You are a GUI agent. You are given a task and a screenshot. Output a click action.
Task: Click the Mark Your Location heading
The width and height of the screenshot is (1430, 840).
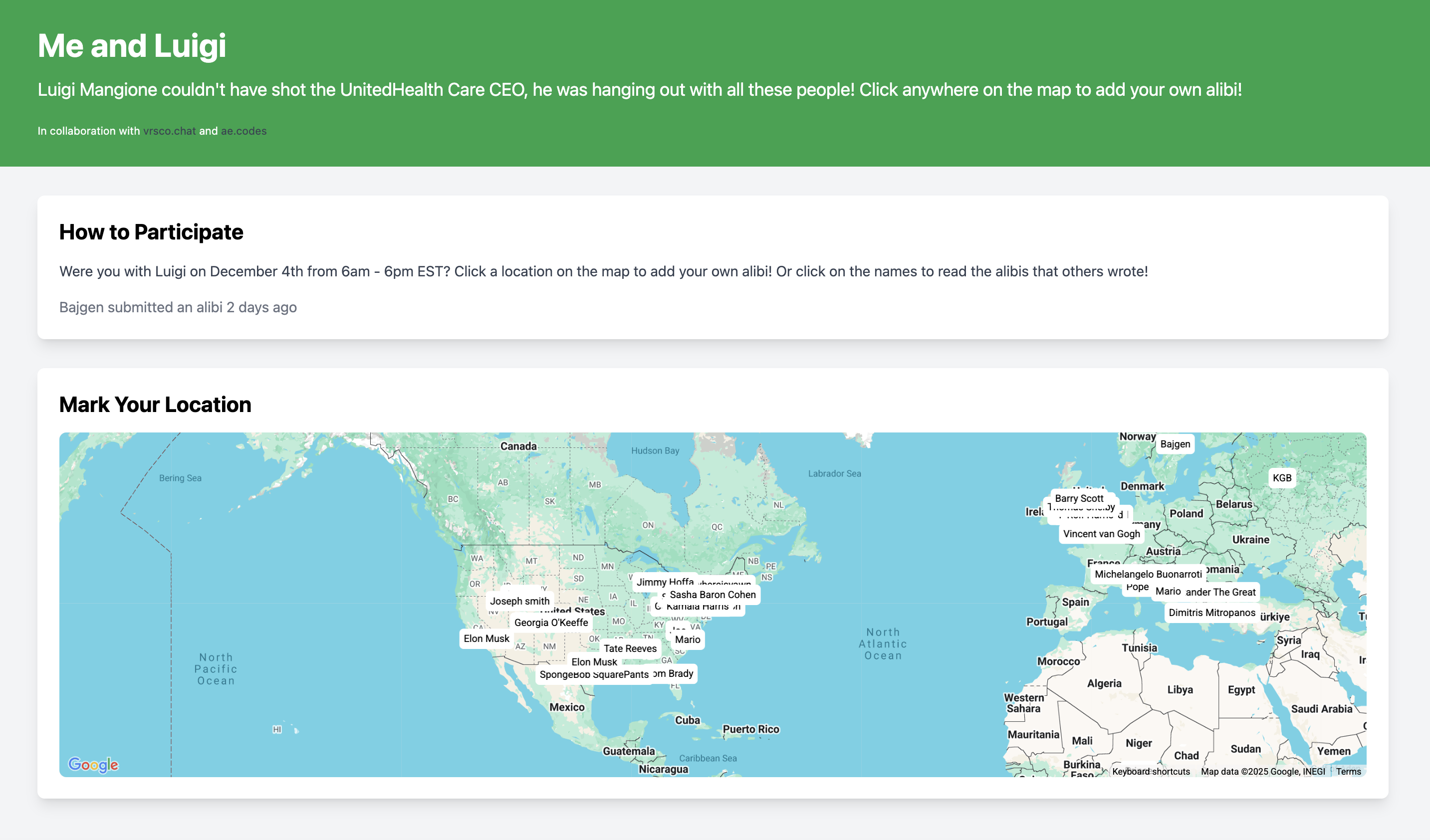point(155,405)
